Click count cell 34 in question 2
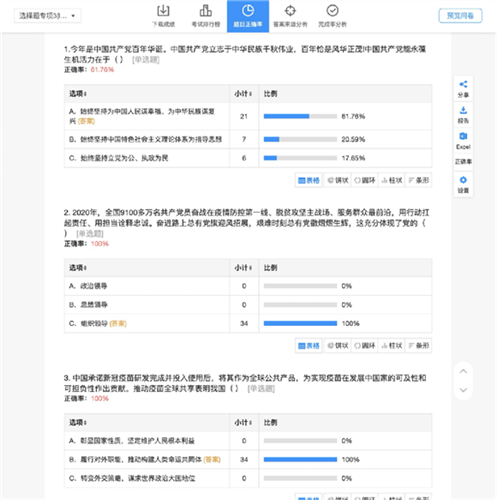 click(x=244, y=323)
